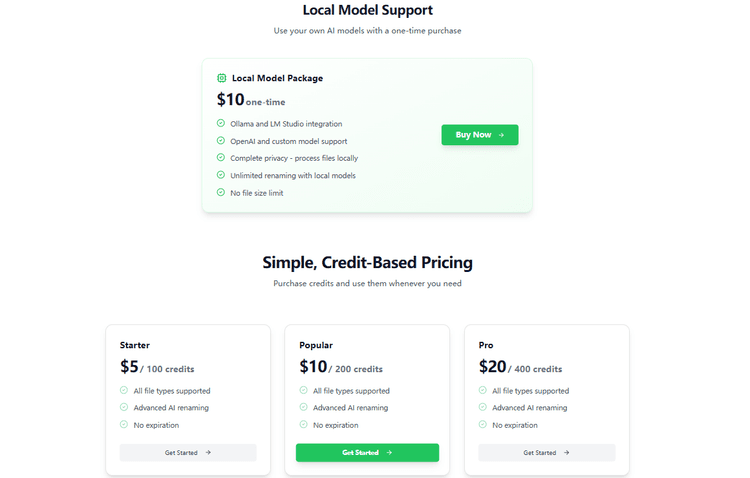Click the green Get Started button for Popular

click(367, 453)
